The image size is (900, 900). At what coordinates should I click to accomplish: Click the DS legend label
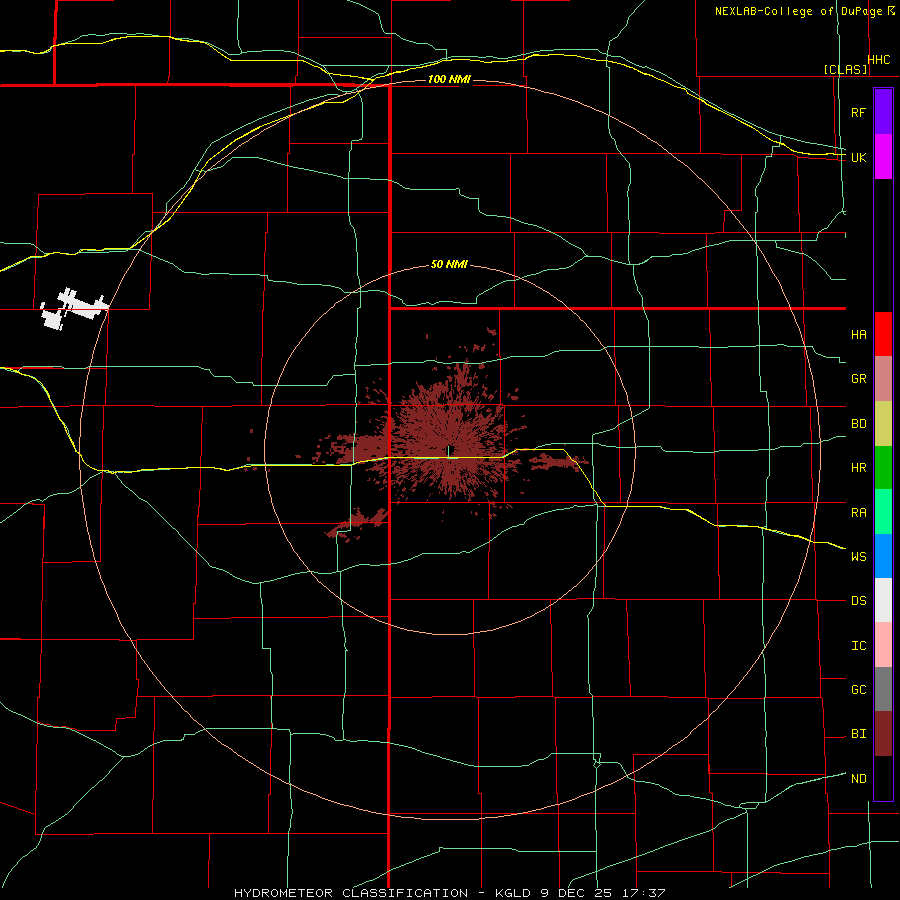(858, 600)
